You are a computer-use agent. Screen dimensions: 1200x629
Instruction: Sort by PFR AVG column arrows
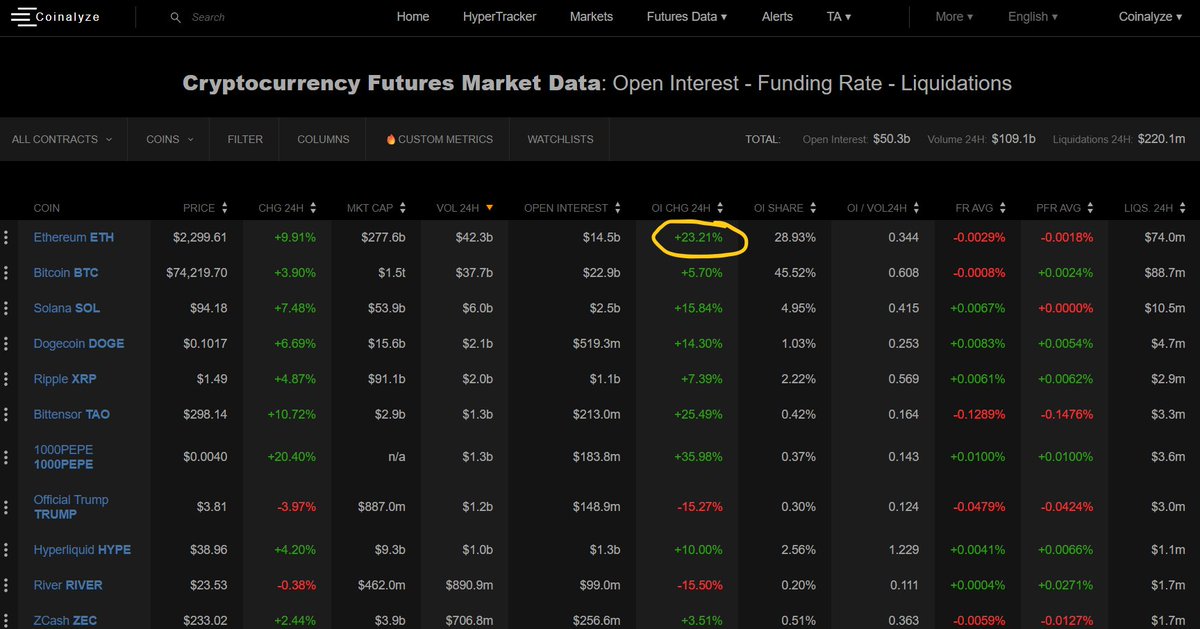(1092, 208)
